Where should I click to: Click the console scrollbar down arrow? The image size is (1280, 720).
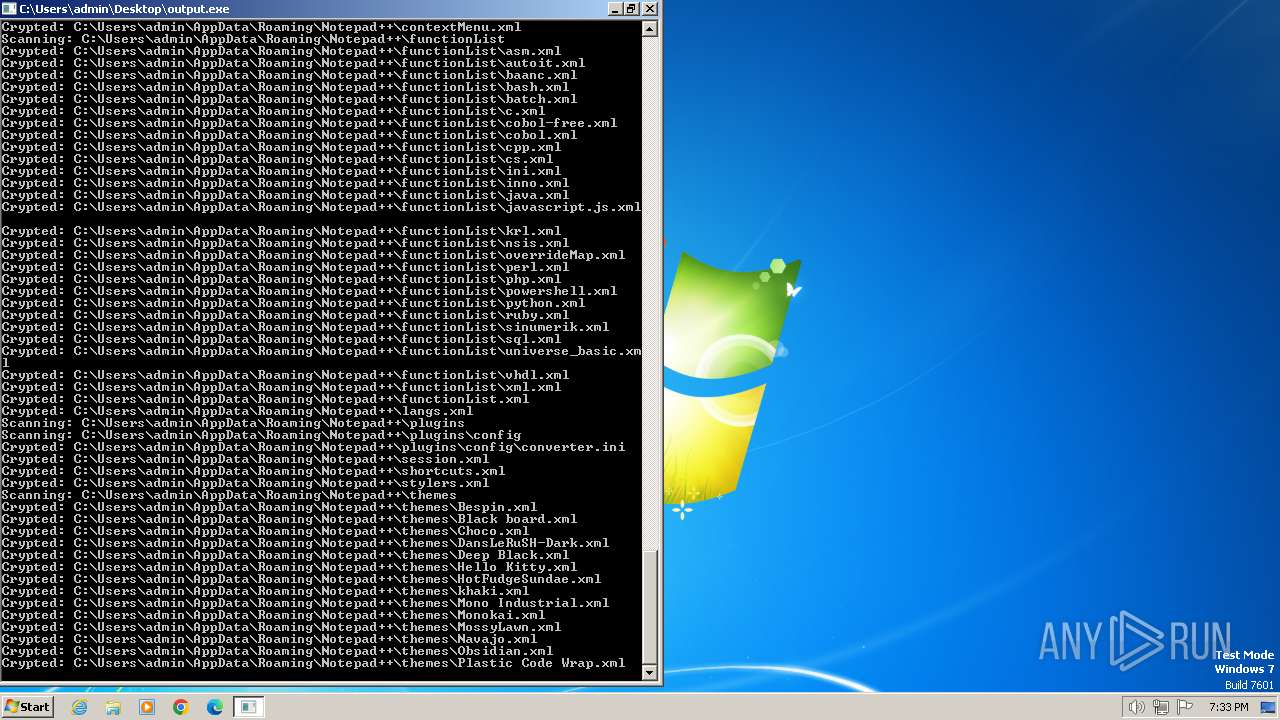pyautogui.click(x=650, y=673)
